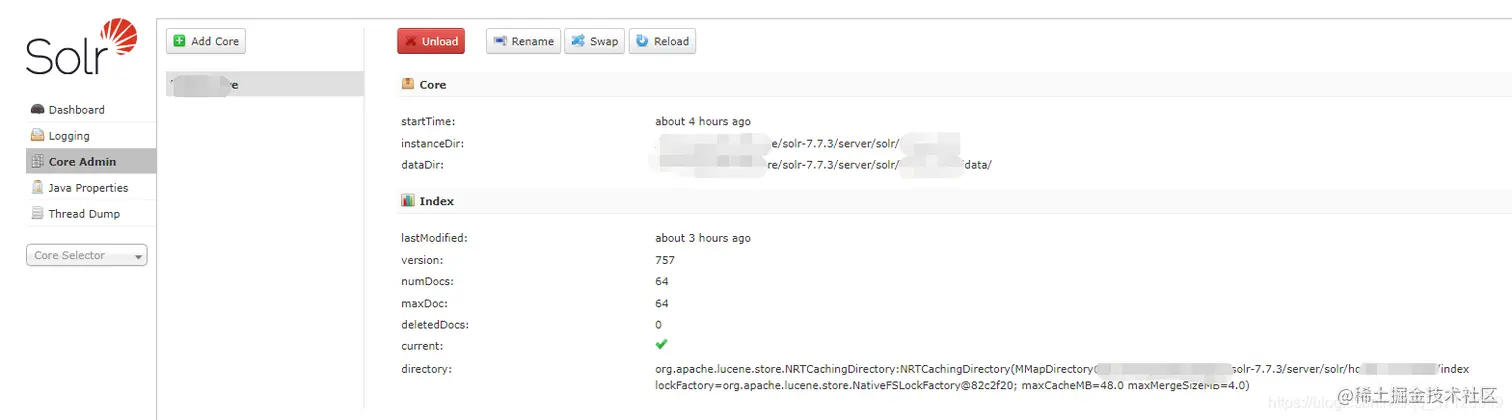Click the maxDoc label
This screenshot has width=1512, height=420.
(424, 303)
